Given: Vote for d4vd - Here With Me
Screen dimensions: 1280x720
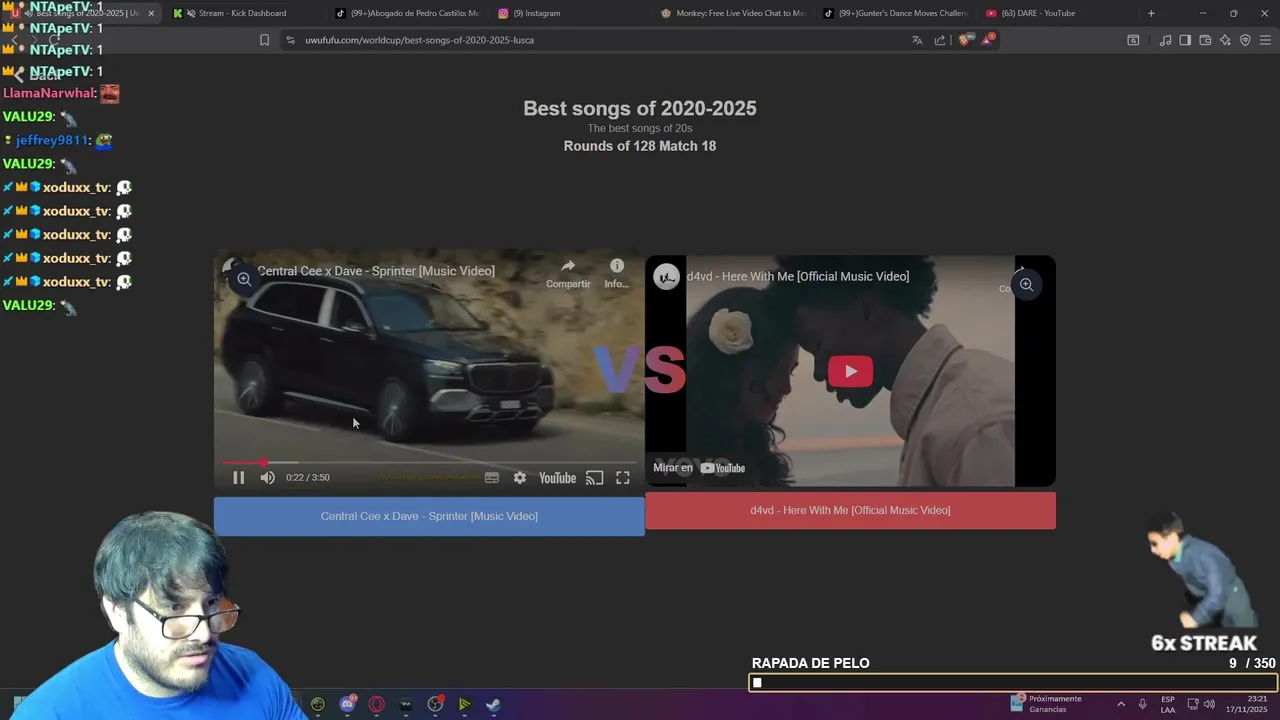Looking at the screenshot, I should pyautogui.click(x=850, y=510).
